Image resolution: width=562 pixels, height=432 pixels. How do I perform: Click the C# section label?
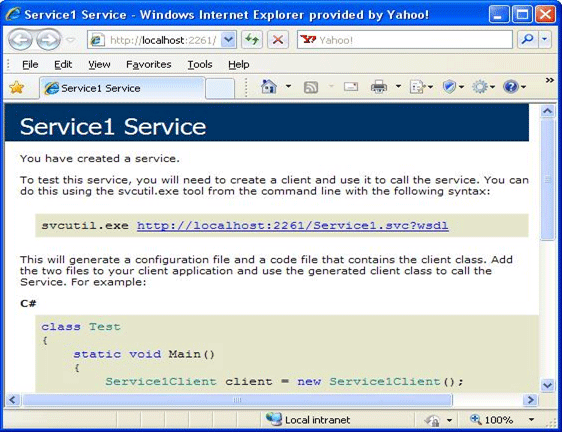coord(28,304)
